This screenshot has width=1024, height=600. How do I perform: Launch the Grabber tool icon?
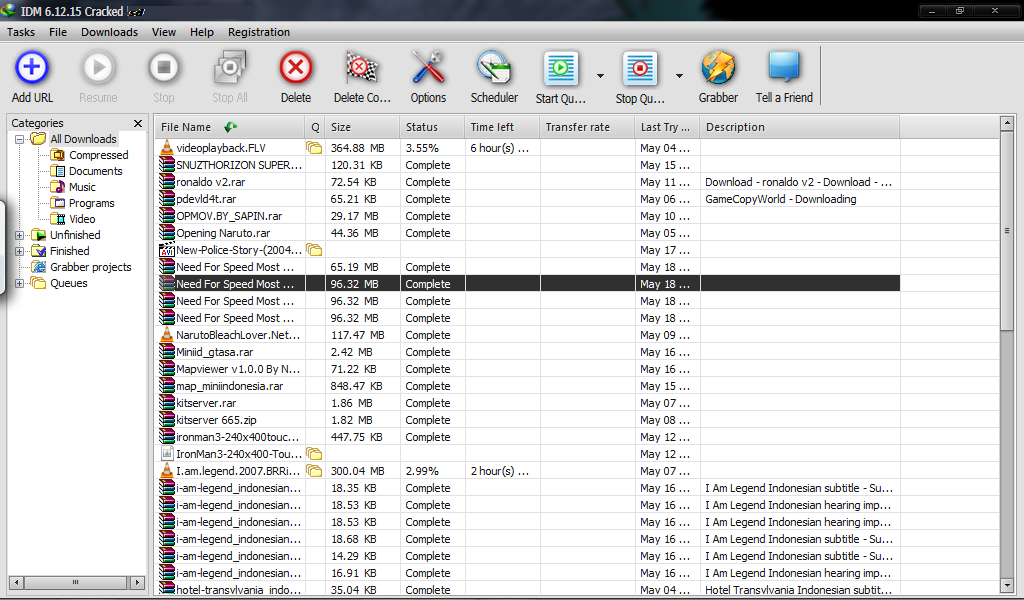click(718, 67)
